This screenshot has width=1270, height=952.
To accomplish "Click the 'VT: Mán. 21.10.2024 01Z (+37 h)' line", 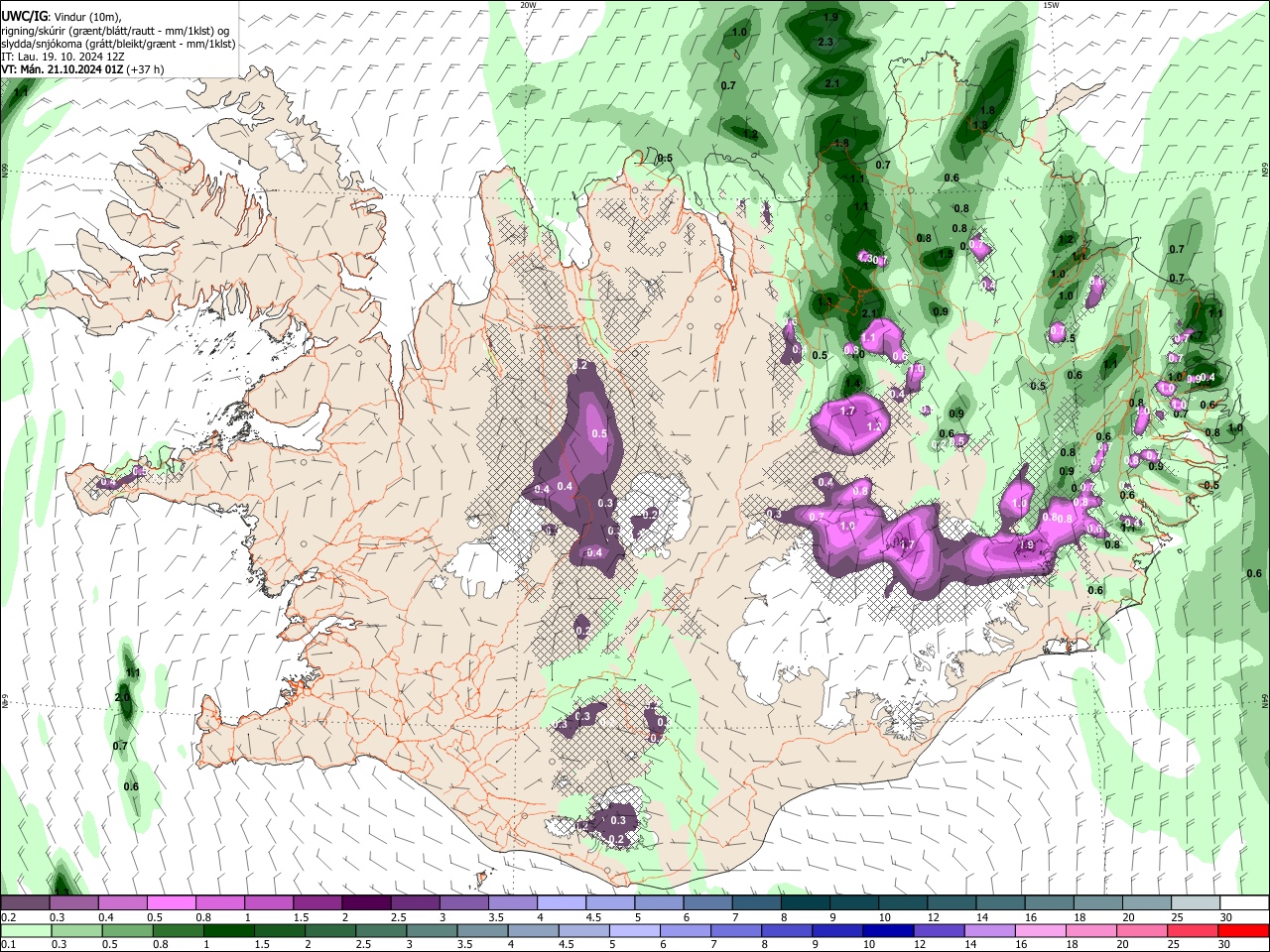I will [83, 69].
